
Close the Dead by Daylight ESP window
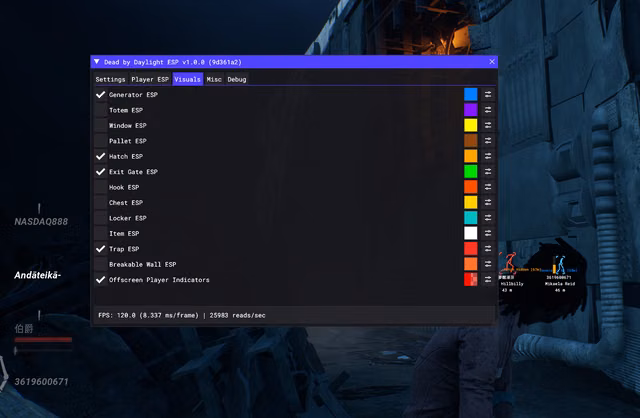point(492,62)
